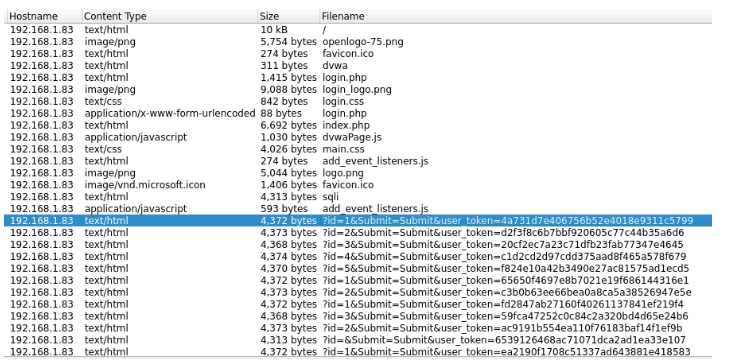Click the 4,374 bytes size cell

(x=289, y=256)
